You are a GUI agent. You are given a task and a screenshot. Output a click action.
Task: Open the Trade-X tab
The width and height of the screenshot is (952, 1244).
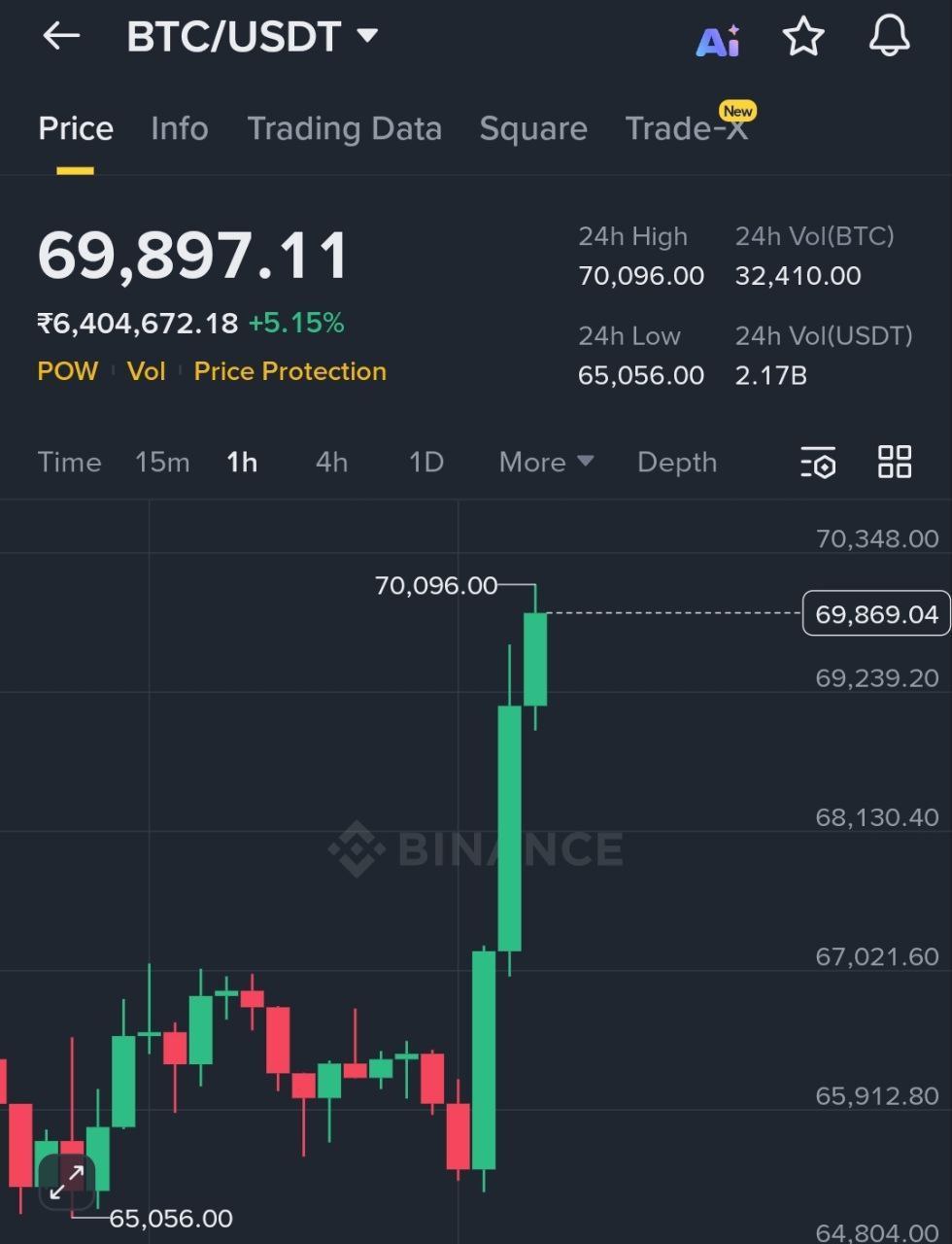[x=687, y=129]
